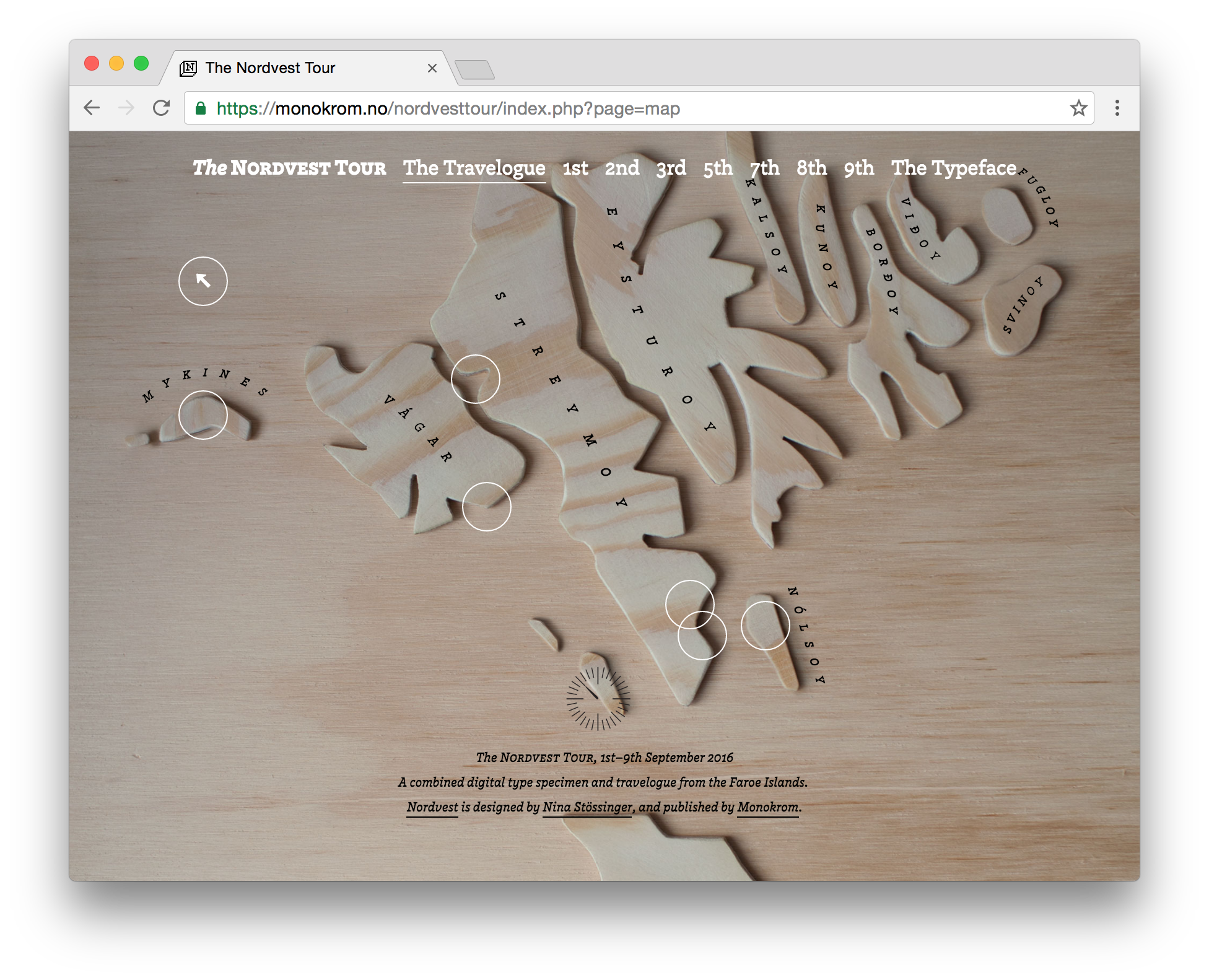The width and height of the screenshot is (1209, 980).
Task: Go to the 5th day page
Action: pos(717,168)
